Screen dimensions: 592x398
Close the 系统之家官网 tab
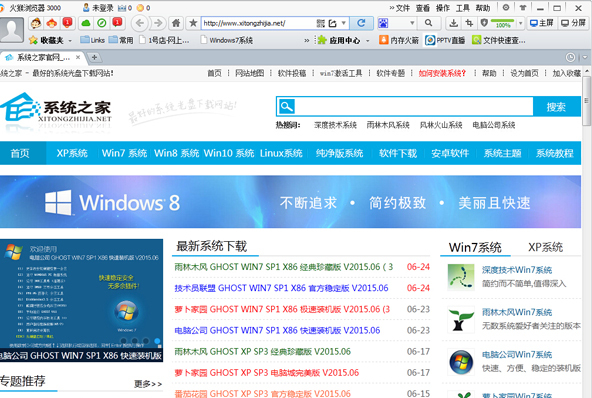tap(78, 57)
